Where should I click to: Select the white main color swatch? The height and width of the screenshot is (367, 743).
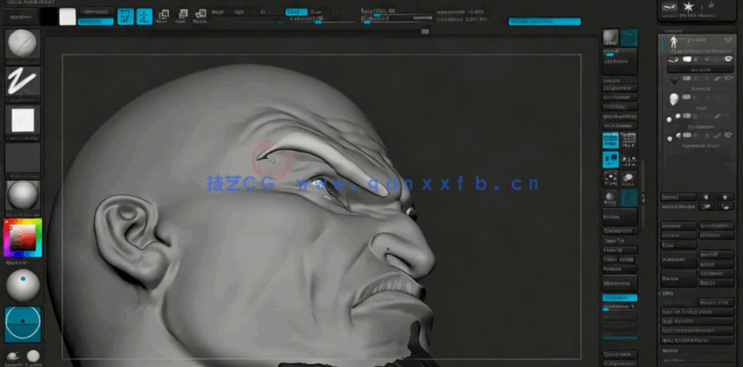pyautogui.click(x=67, y=17)
